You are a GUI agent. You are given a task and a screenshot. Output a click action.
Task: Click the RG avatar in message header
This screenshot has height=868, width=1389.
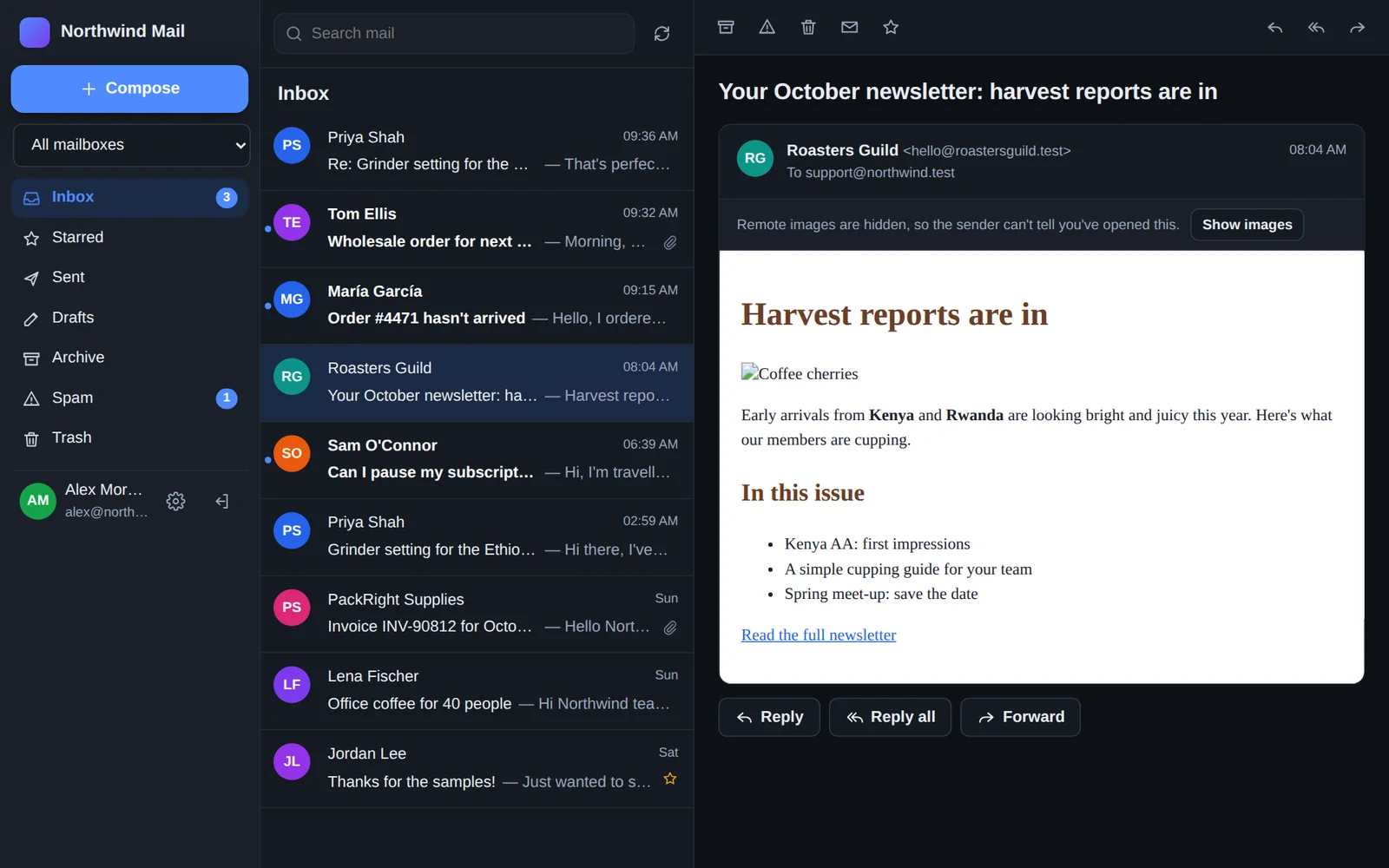tap(755, 158)
